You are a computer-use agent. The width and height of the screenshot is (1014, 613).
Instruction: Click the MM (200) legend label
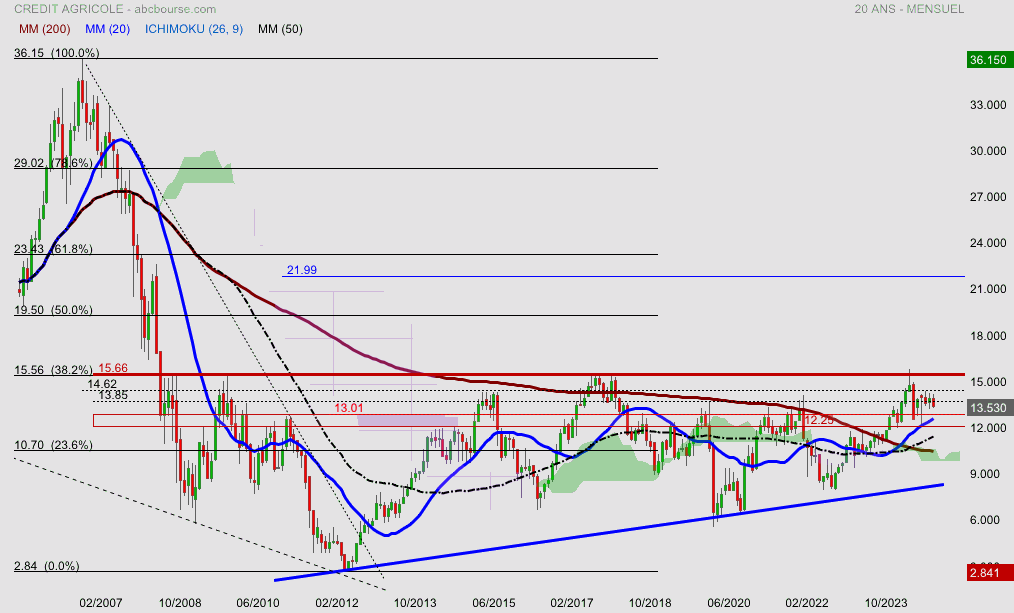(42, 28)
